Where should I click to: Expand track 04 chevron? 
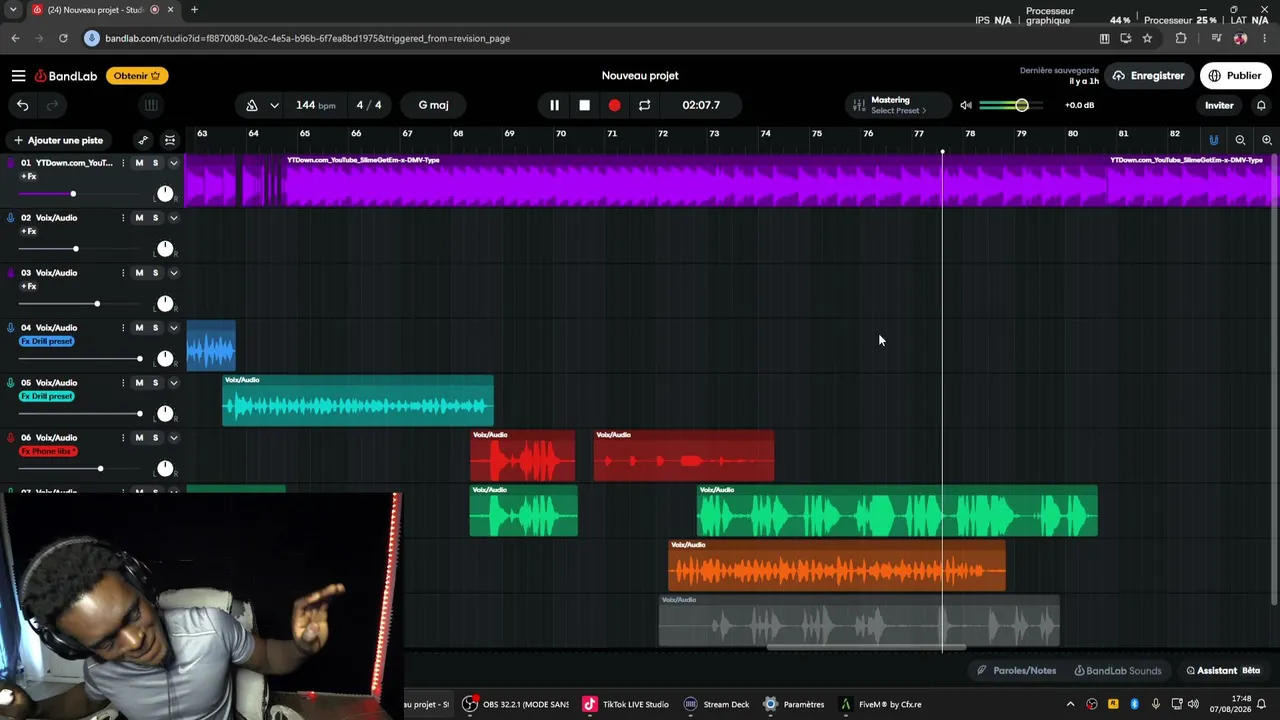tap(173, 328)
